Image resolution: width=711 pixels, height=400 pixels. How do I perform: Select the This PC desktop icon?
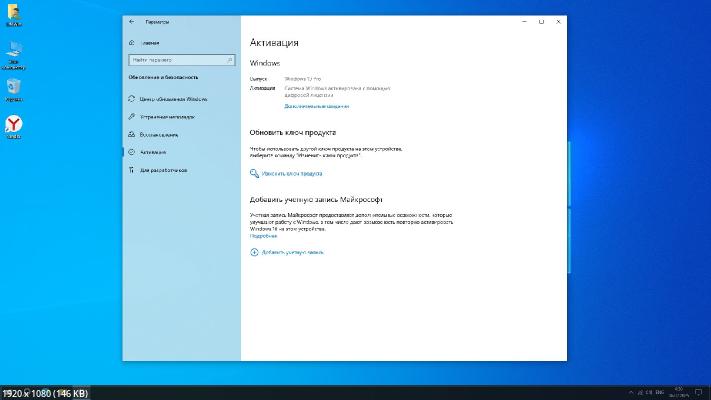click(14, 55)
